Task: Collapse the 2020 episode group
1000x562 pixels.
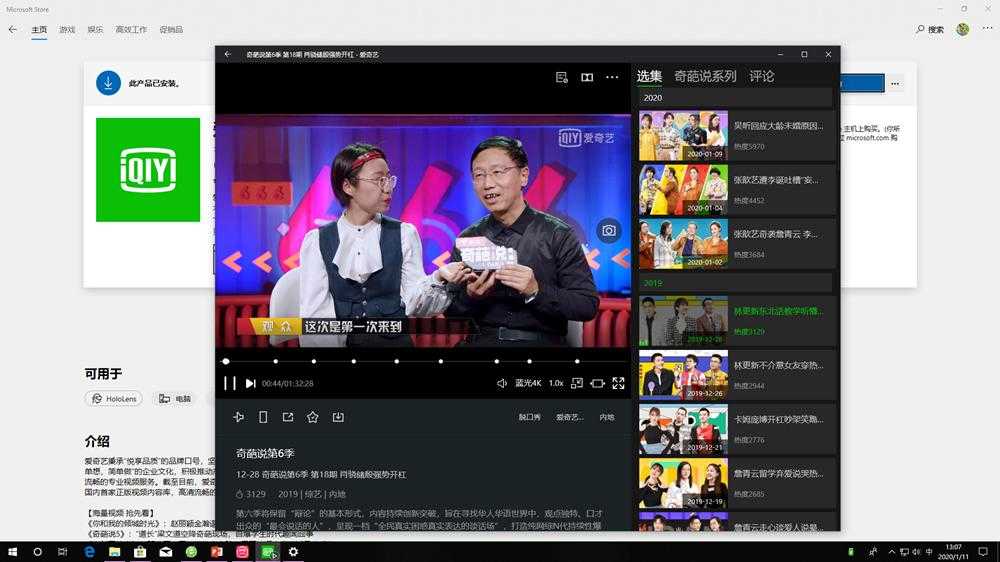Action: 735,98
